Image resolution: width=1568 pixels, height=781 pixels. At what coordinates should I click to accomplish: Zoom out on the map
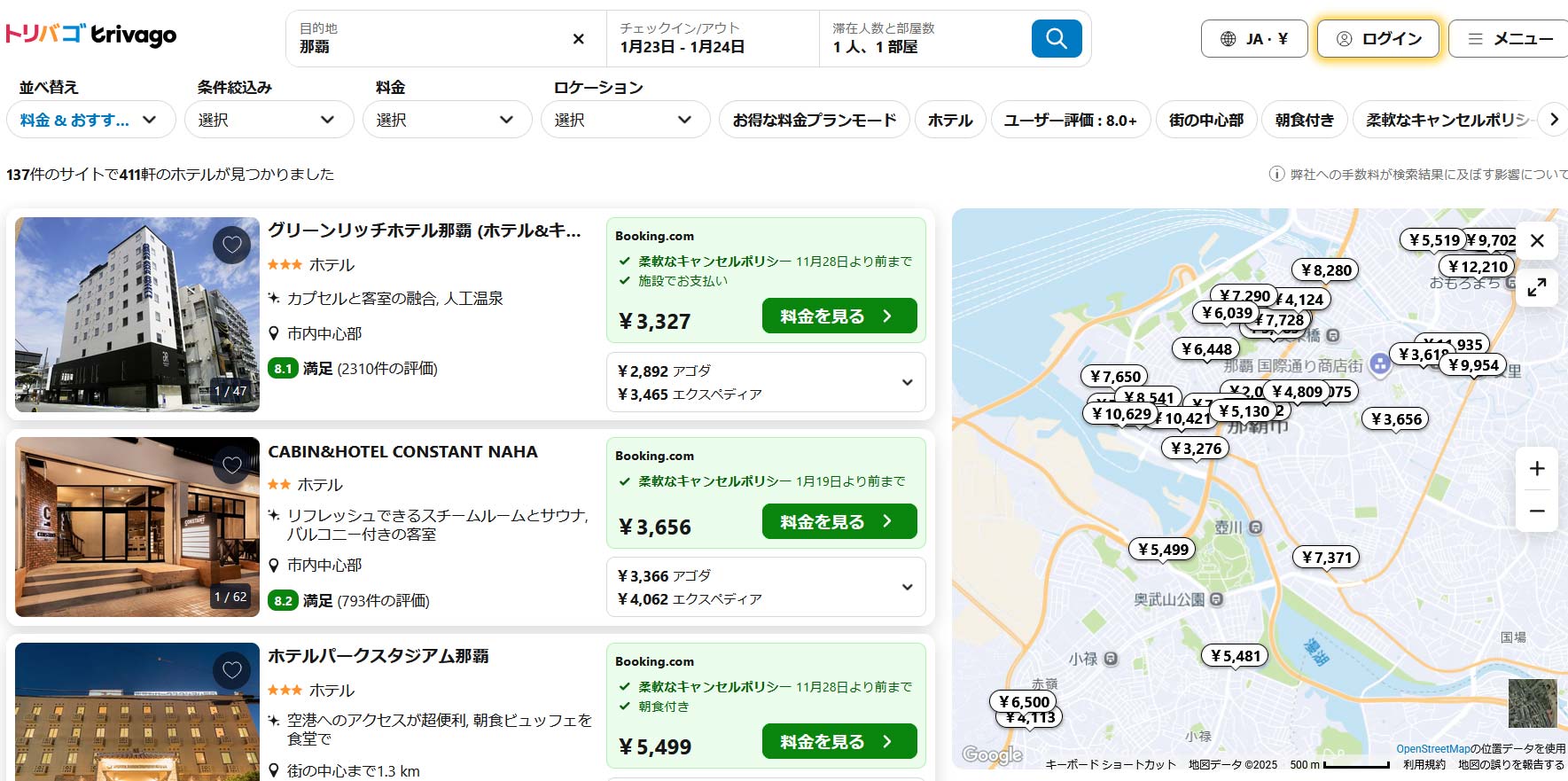tap(1537, 512)
